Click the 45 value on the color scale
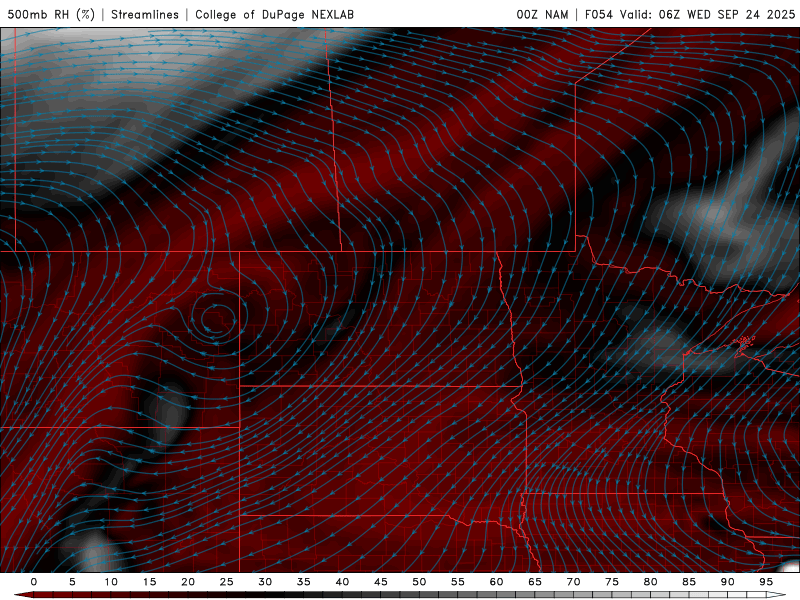The image size is (800, 600). tap(381, 582)
